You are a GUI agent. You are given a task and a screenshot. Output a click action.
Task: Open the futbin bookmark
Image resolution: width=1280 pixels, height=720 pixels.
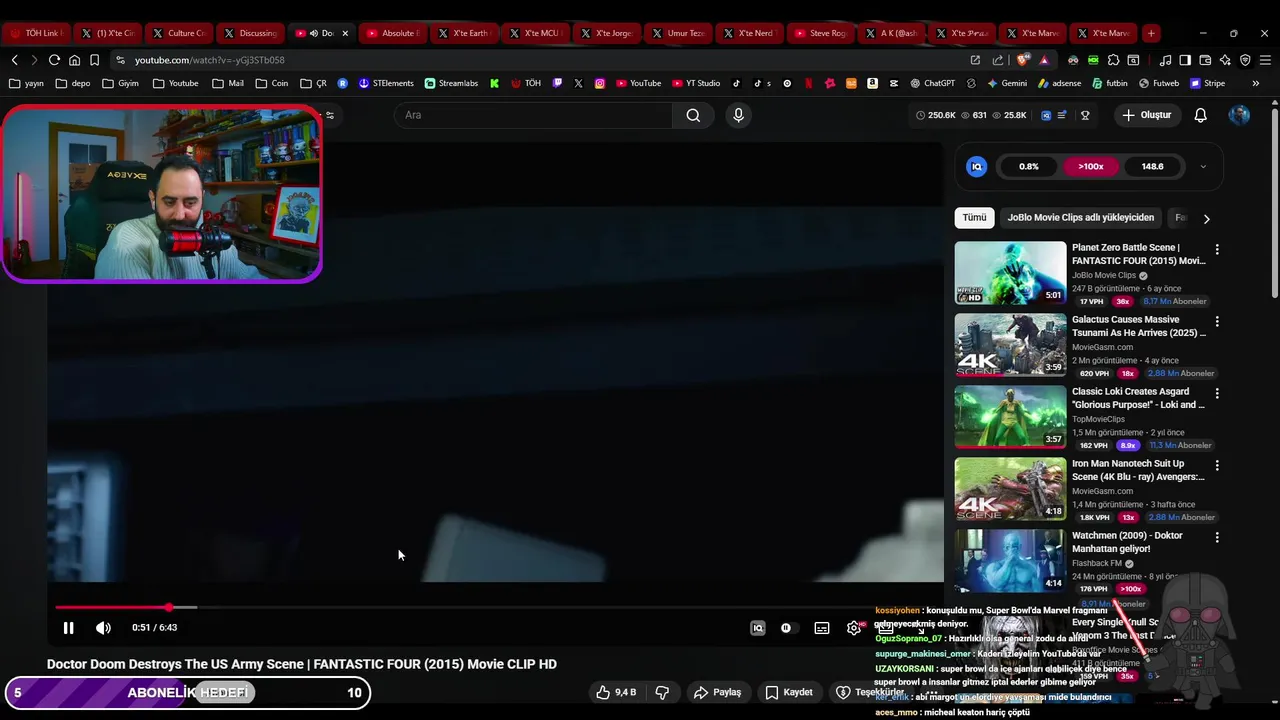click(x=1110, y=83)
